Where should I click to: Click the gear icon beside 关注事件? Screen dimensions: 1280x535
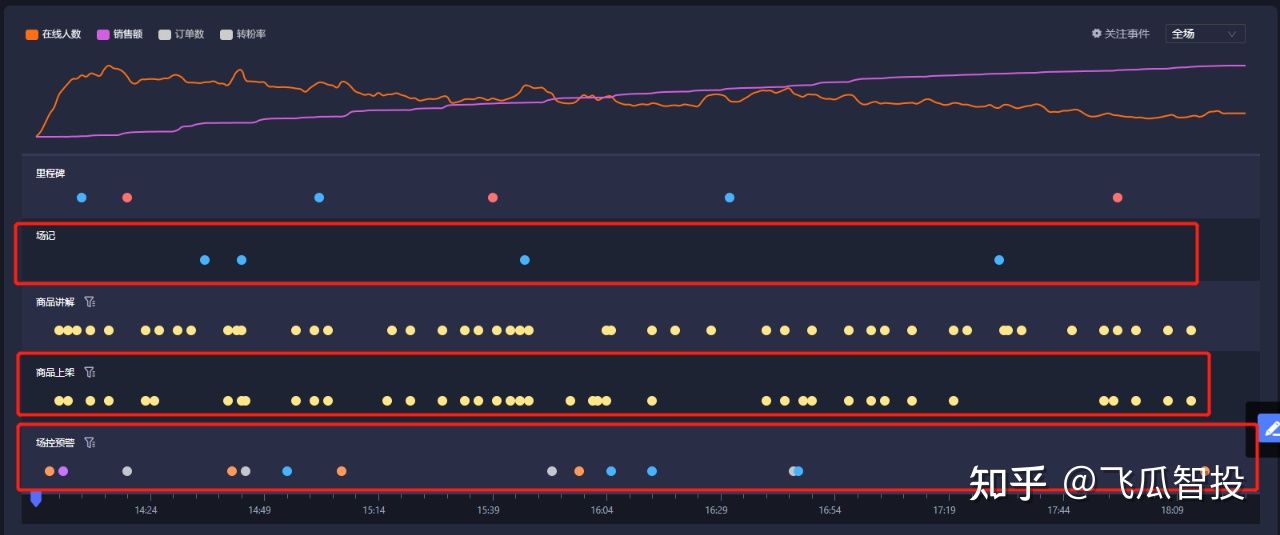click(x=1096, y=34)
